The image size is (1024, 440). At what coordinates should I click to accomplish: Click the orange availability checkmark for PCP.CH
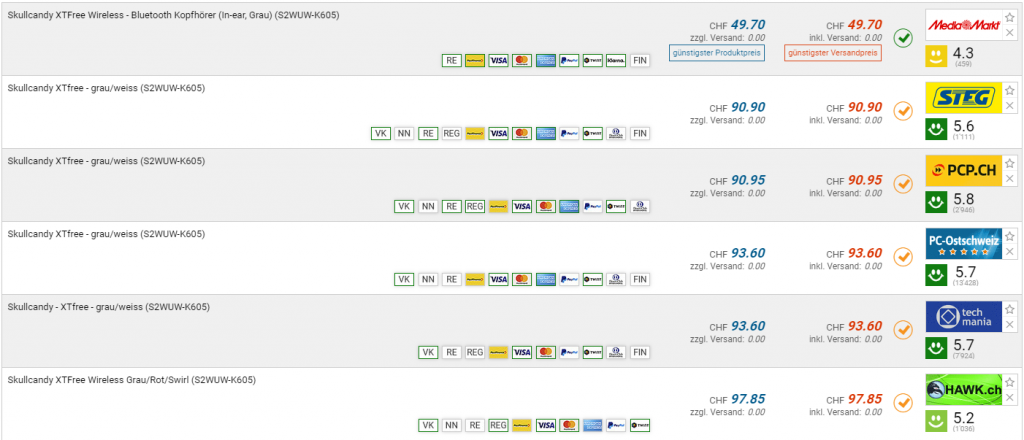pyautogui.click(x=903, y=184)
